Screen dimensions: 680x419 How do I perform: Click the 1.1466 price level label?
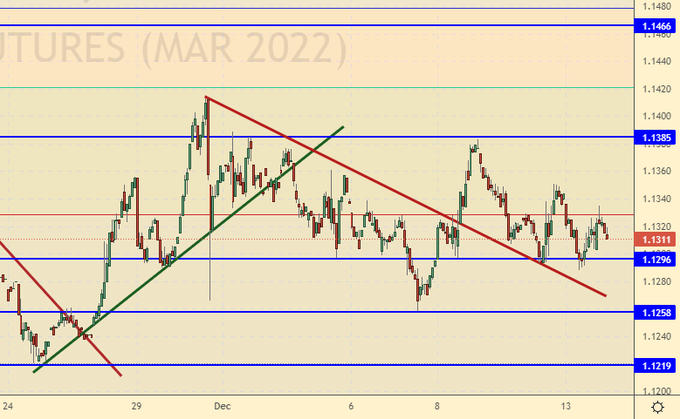coord(656,24)
